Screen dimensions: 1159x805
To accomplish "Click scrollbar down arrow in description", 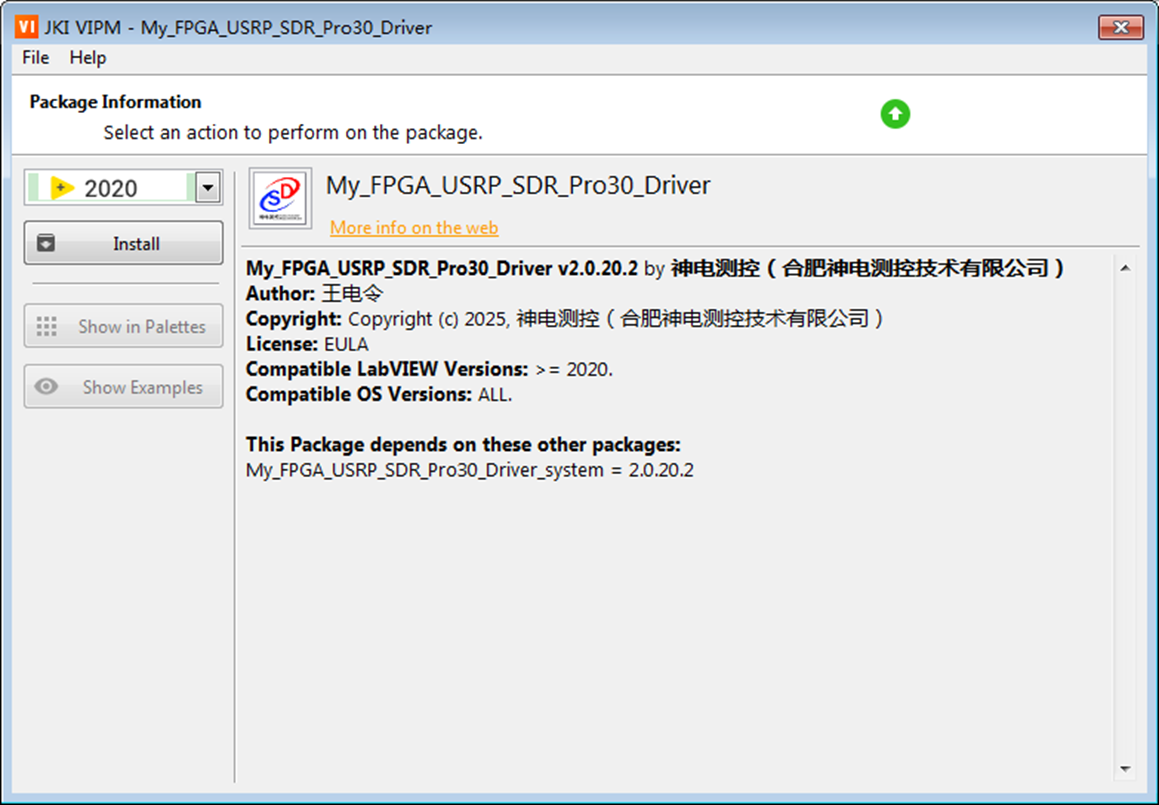I will tap(1125, 769).
